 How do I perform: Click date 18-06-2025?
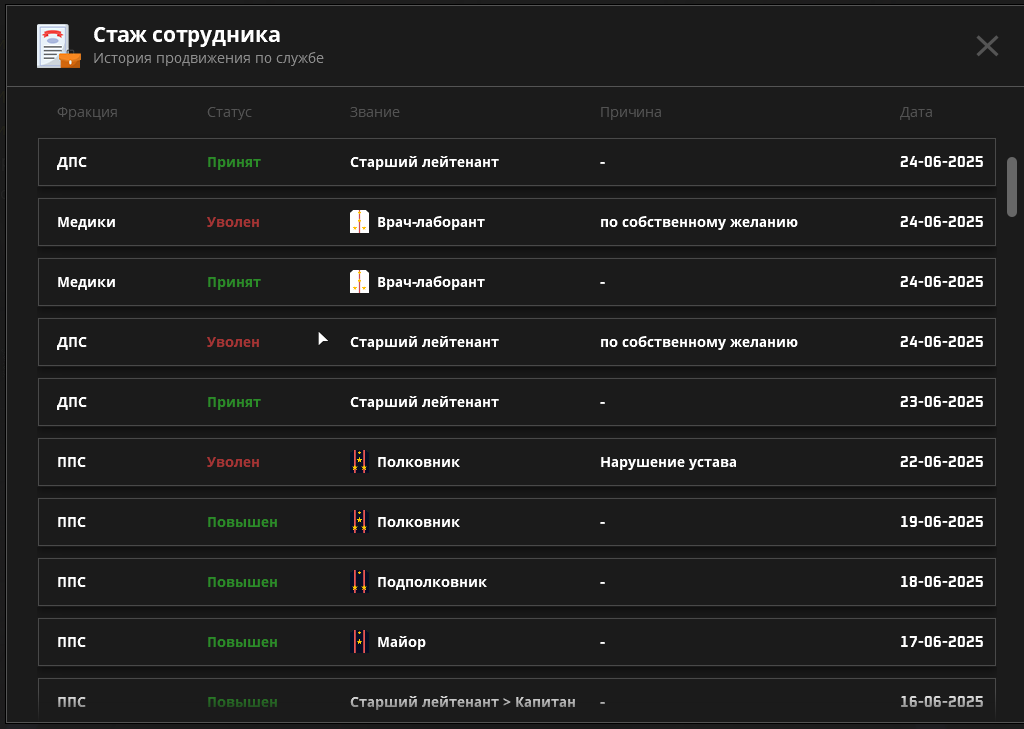941,582
